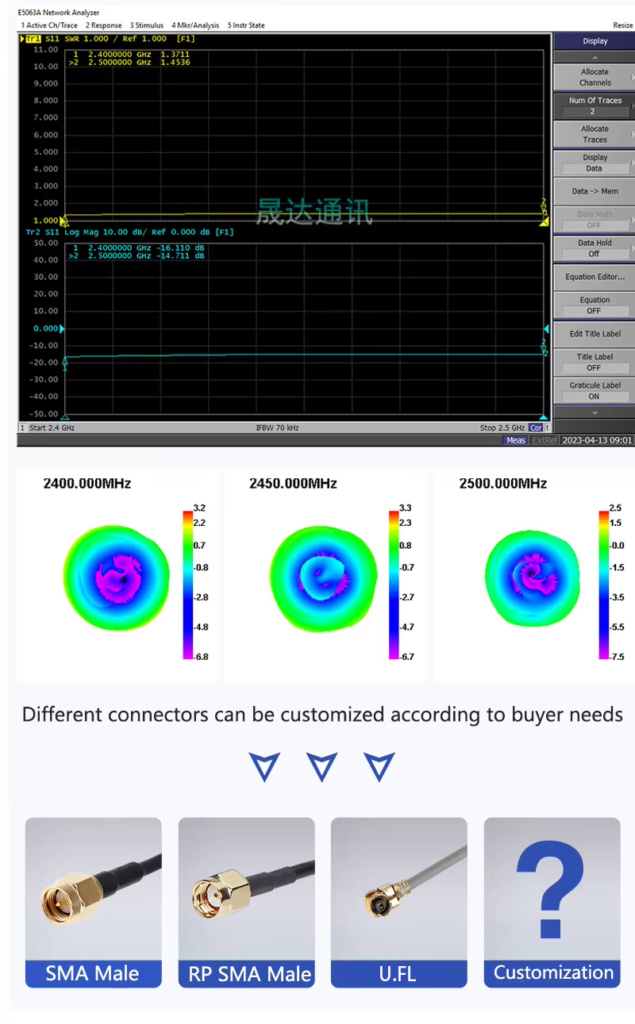The width and height of the screenshot is (635, 1024).
Task: Open the Num Of Traces selector
Action: click(x=594, y=105)
